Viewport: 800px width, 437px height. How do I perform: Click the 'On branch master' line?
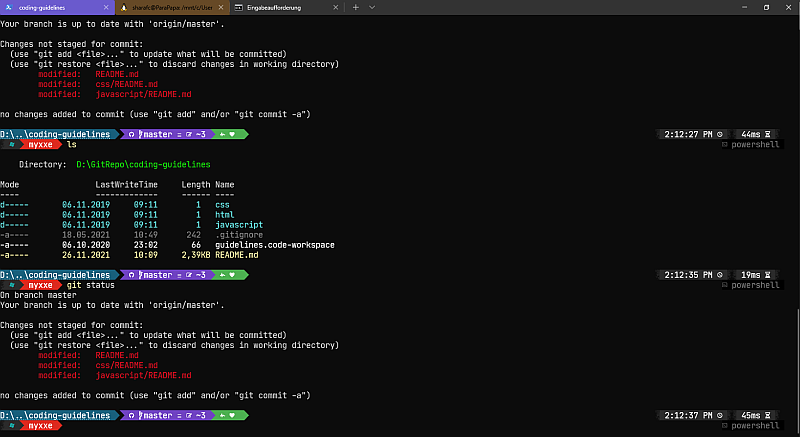[38, 295]
